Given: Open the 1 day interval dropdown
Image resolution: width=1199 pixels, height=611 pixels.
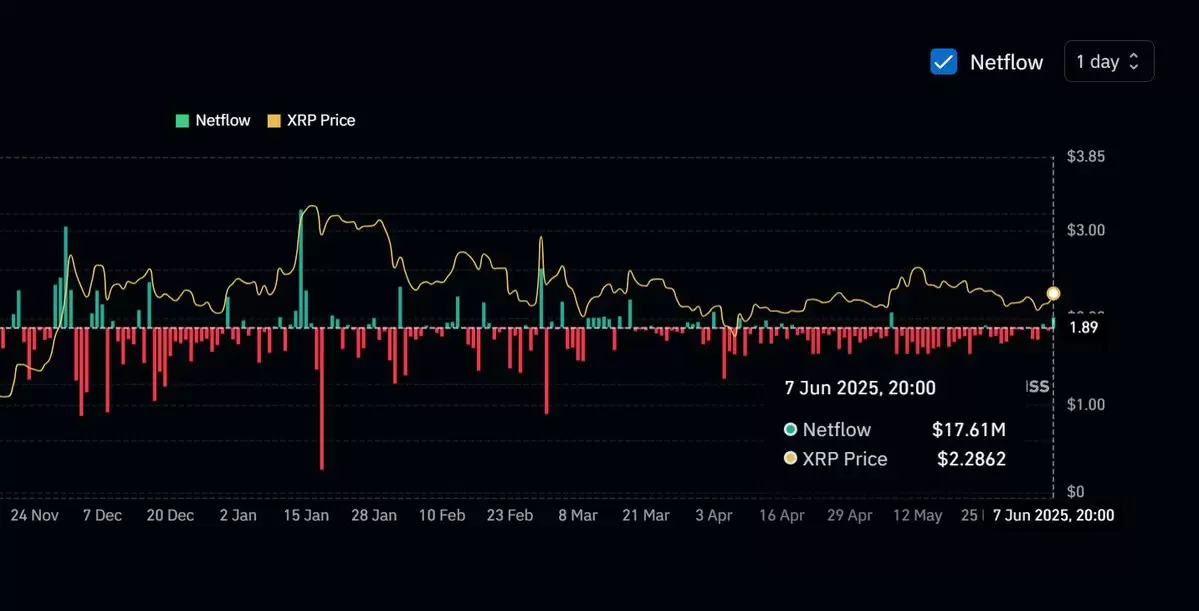Looking at the screenshot, I should [x=1109, y=61].
